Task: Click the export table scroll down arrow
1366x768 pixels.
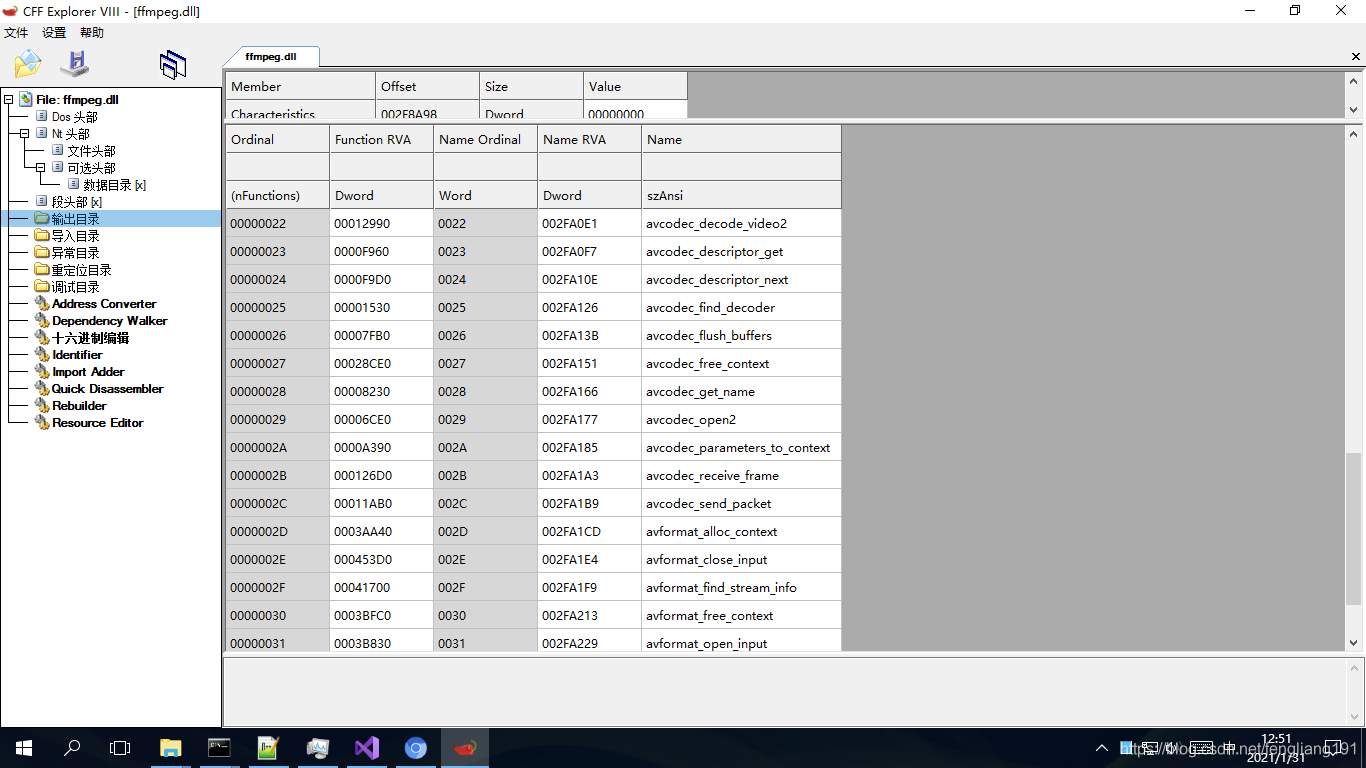Action: [1354, 643]
